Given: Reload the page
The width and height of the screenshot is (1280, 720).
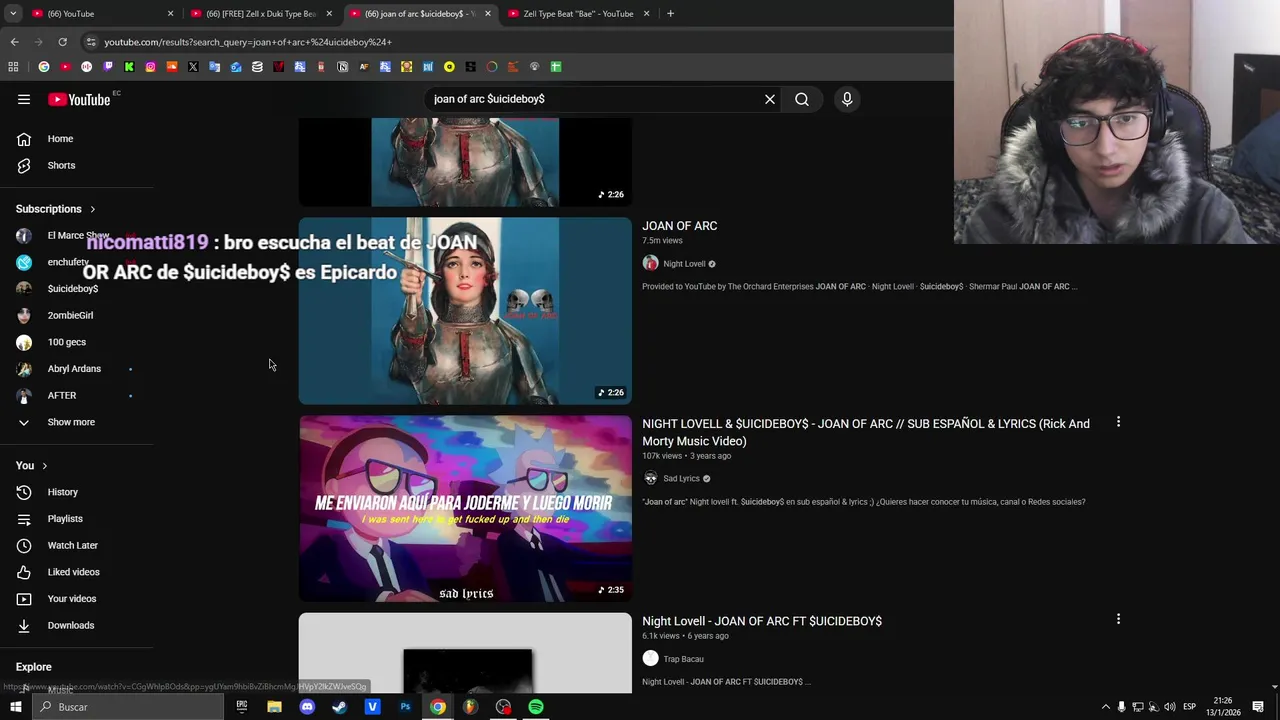Looking at the screenshot, I should click(62, 42).
